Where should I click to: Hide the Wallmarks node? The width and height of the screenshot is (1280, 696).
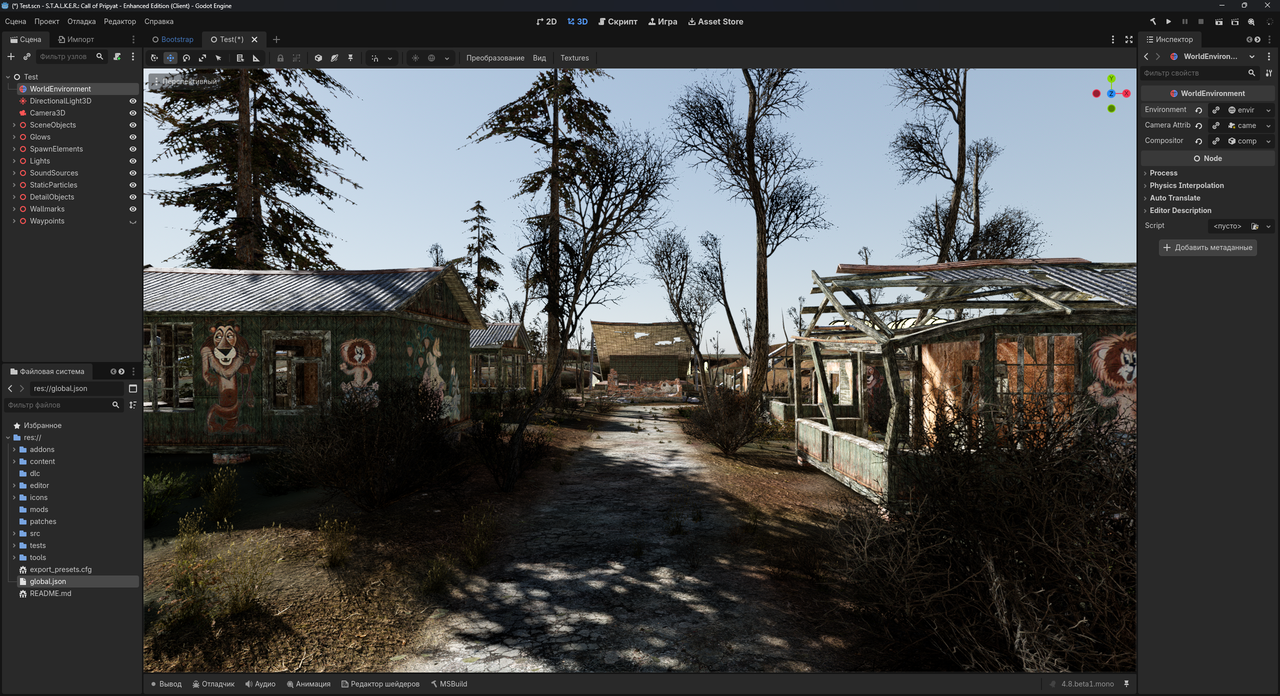click(x=133, y=209)
